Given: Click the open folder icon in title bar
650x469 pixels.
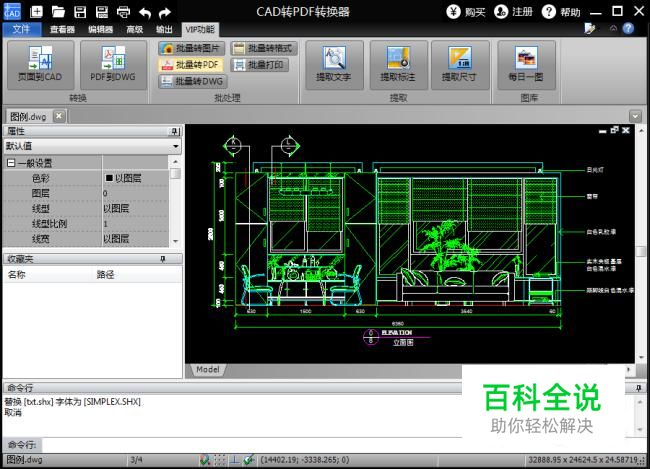Looking at the screenshot, I should 58,12.
